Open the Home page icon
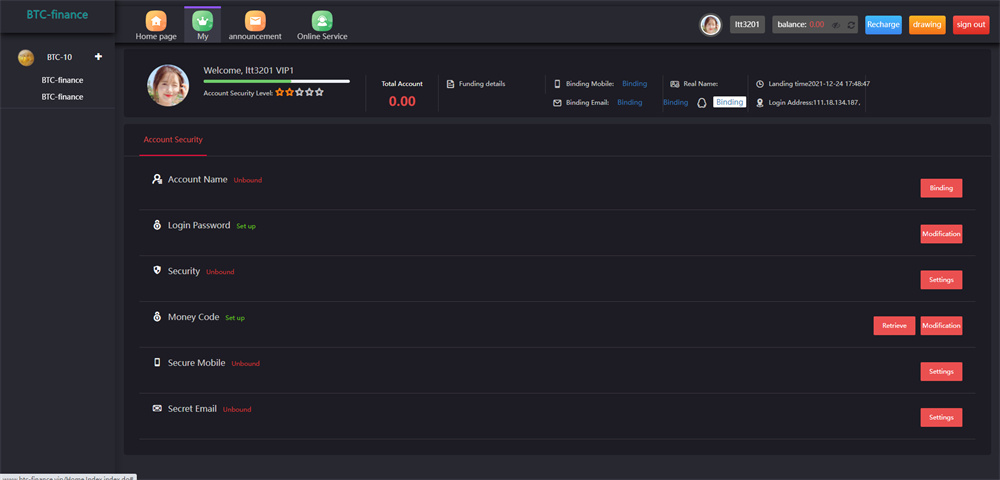The height and width of the screenshot is (480, 1000). coord(155,21)
